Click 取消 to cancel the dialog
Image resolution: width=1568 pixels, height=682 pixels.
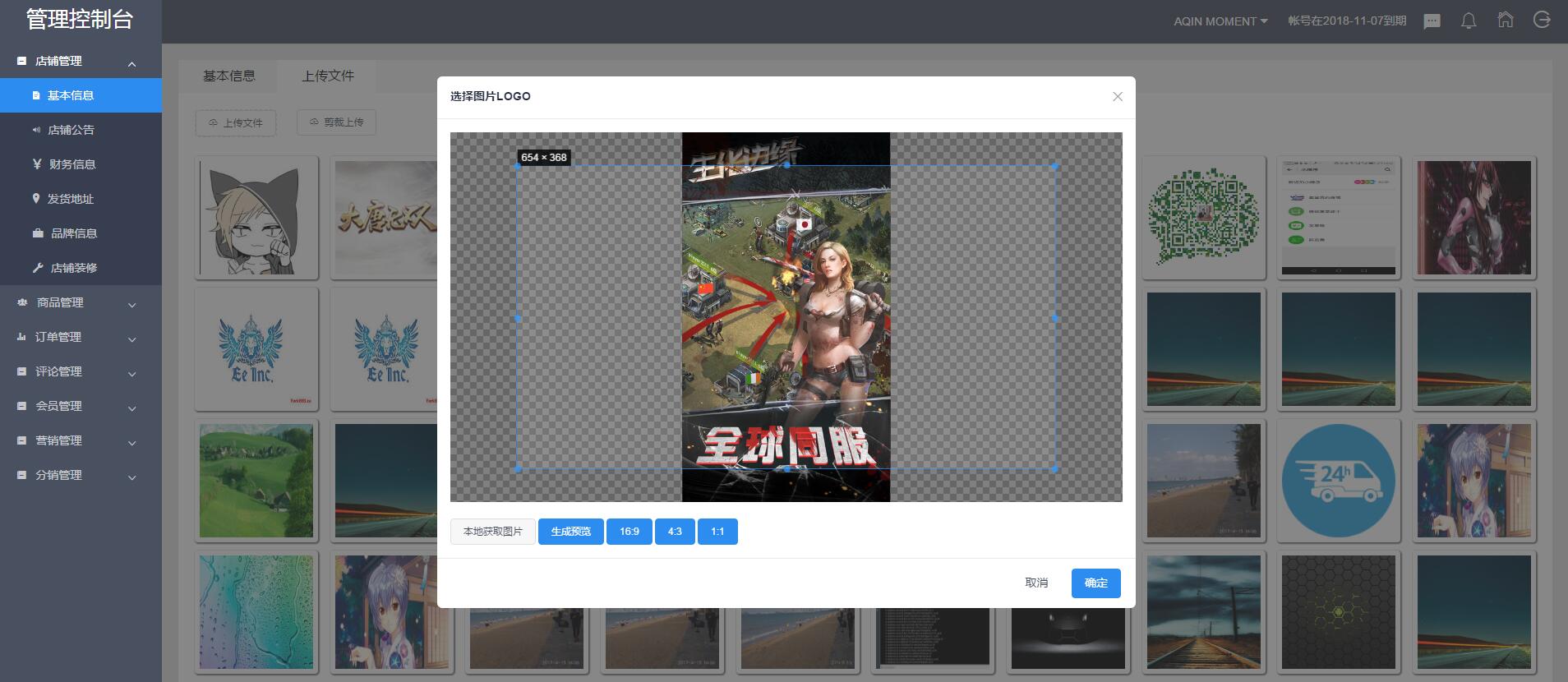[1036, 583]
